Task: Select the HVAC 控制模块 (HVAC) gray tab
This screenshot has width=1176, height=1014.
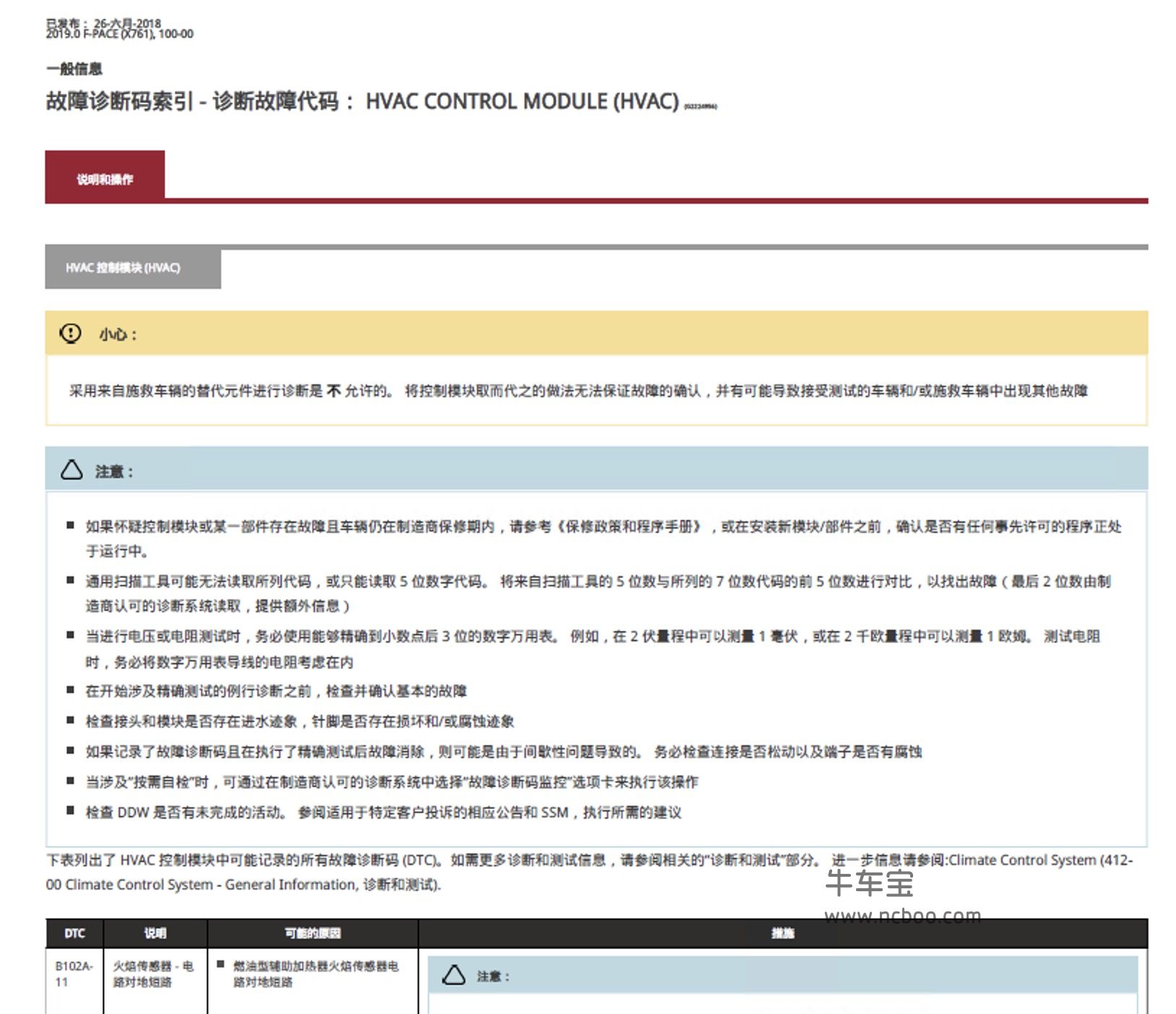Action: (x=133, y=268)
